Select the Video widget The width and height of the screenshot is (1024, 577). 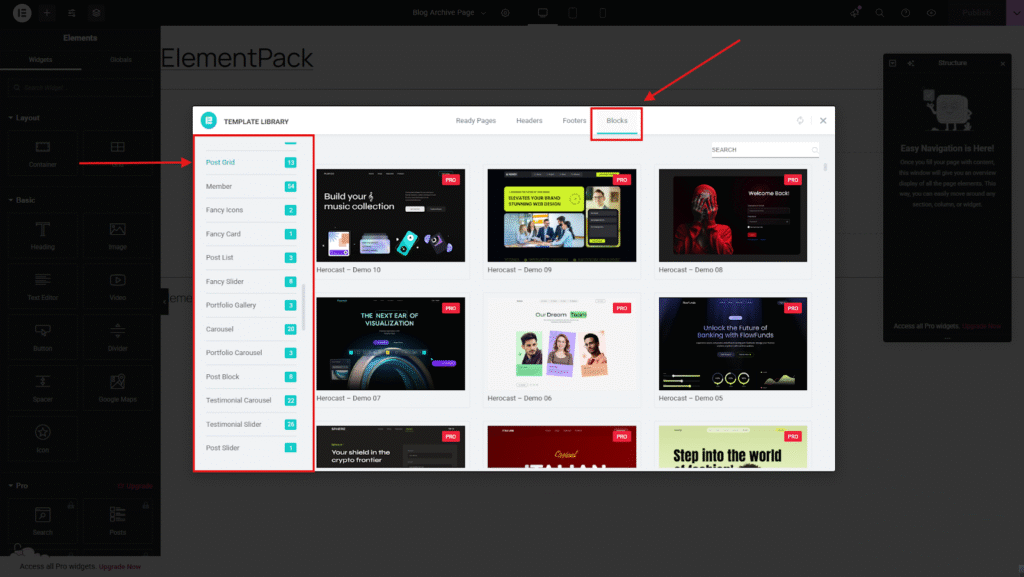pos(118,287)
